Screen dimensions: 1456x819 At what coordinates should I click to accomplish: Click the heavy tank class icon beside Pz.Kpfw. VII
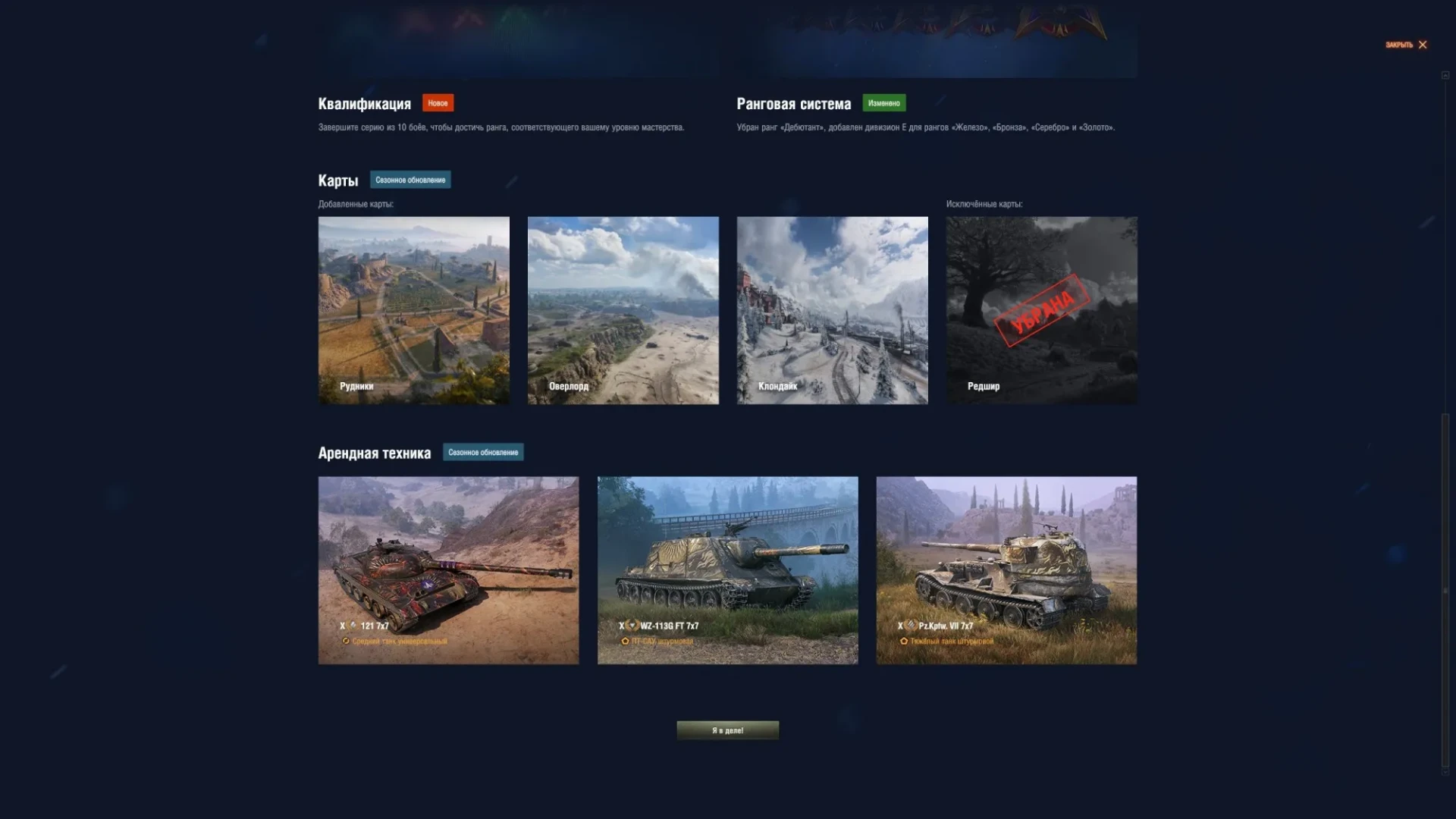coord(912,626)
